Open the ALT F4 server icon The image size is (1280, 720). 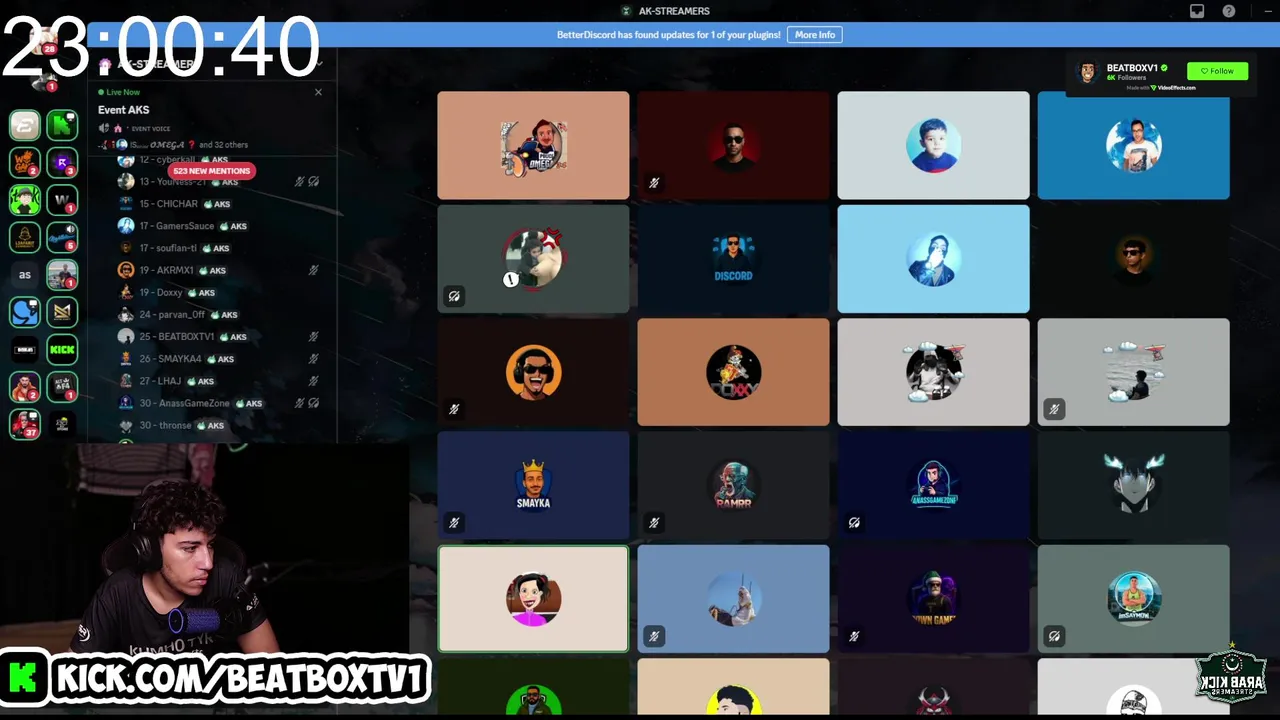tap(62, 387)
